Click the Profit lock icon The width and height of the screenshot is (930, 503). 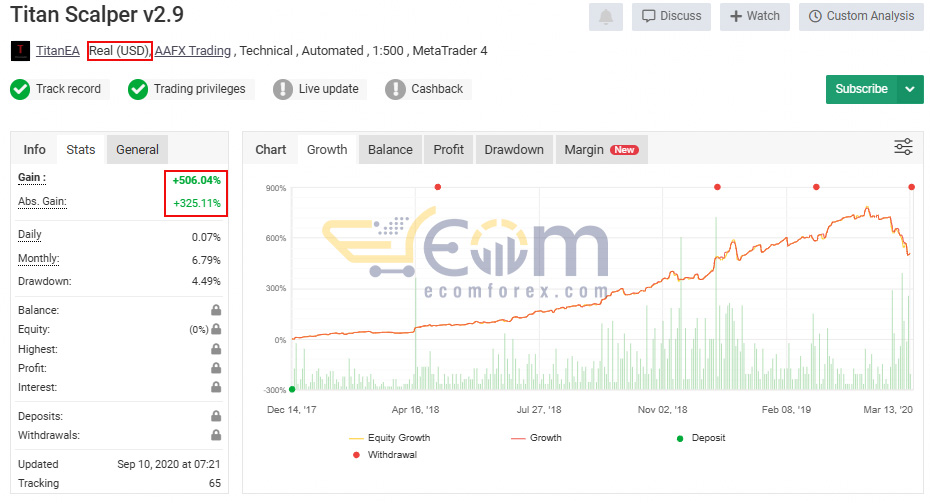pyautogui.click(x=216, y=368)
